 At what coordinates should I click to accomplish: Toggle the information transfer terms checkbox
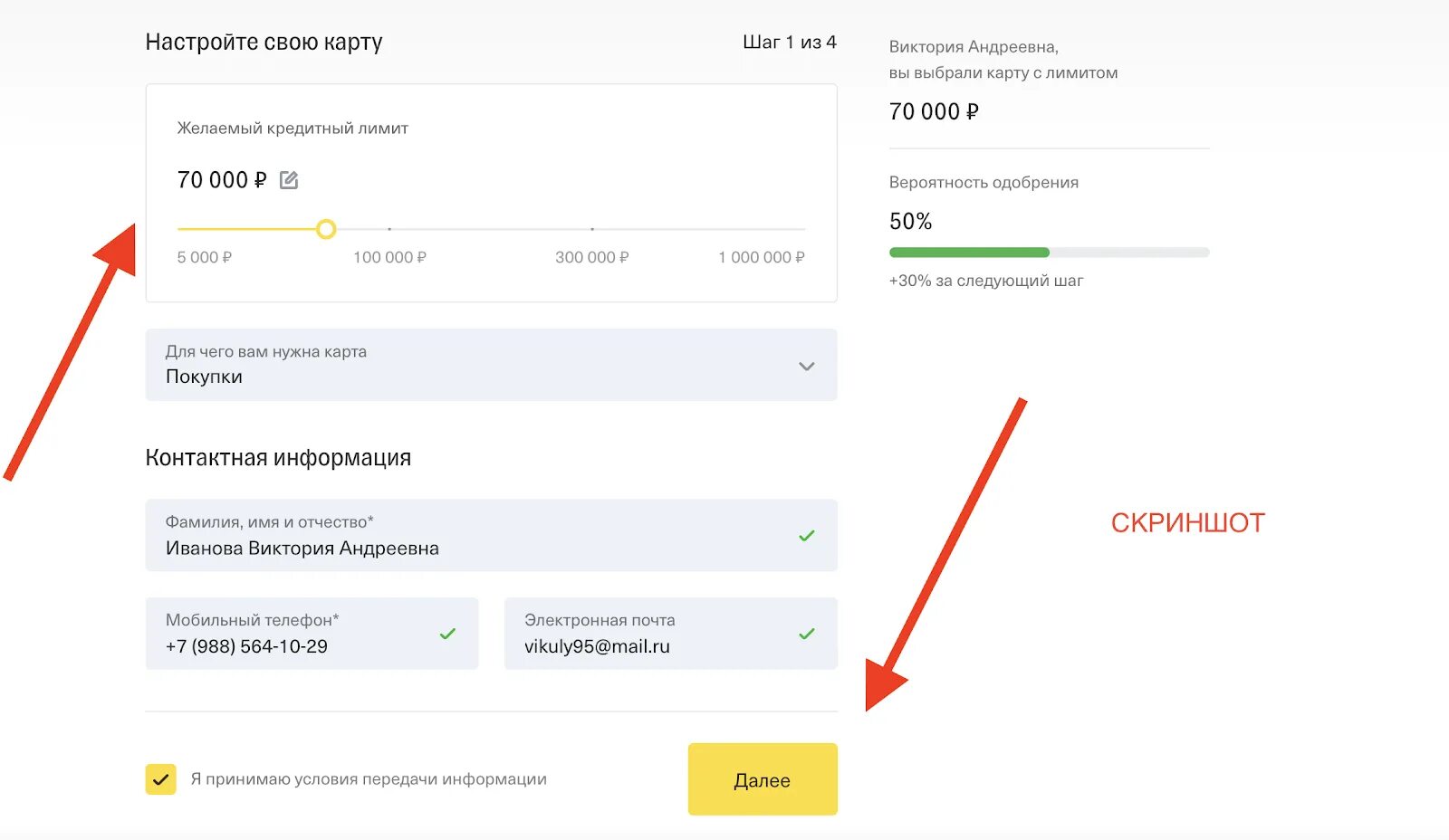tap(161, 779)
